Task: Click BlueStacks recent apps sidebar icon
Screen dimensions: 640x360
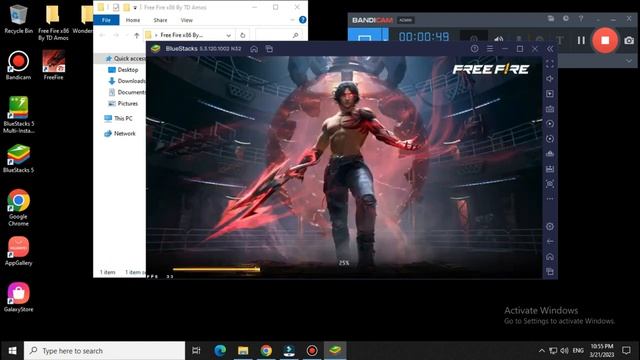Action: click(550, 272)
